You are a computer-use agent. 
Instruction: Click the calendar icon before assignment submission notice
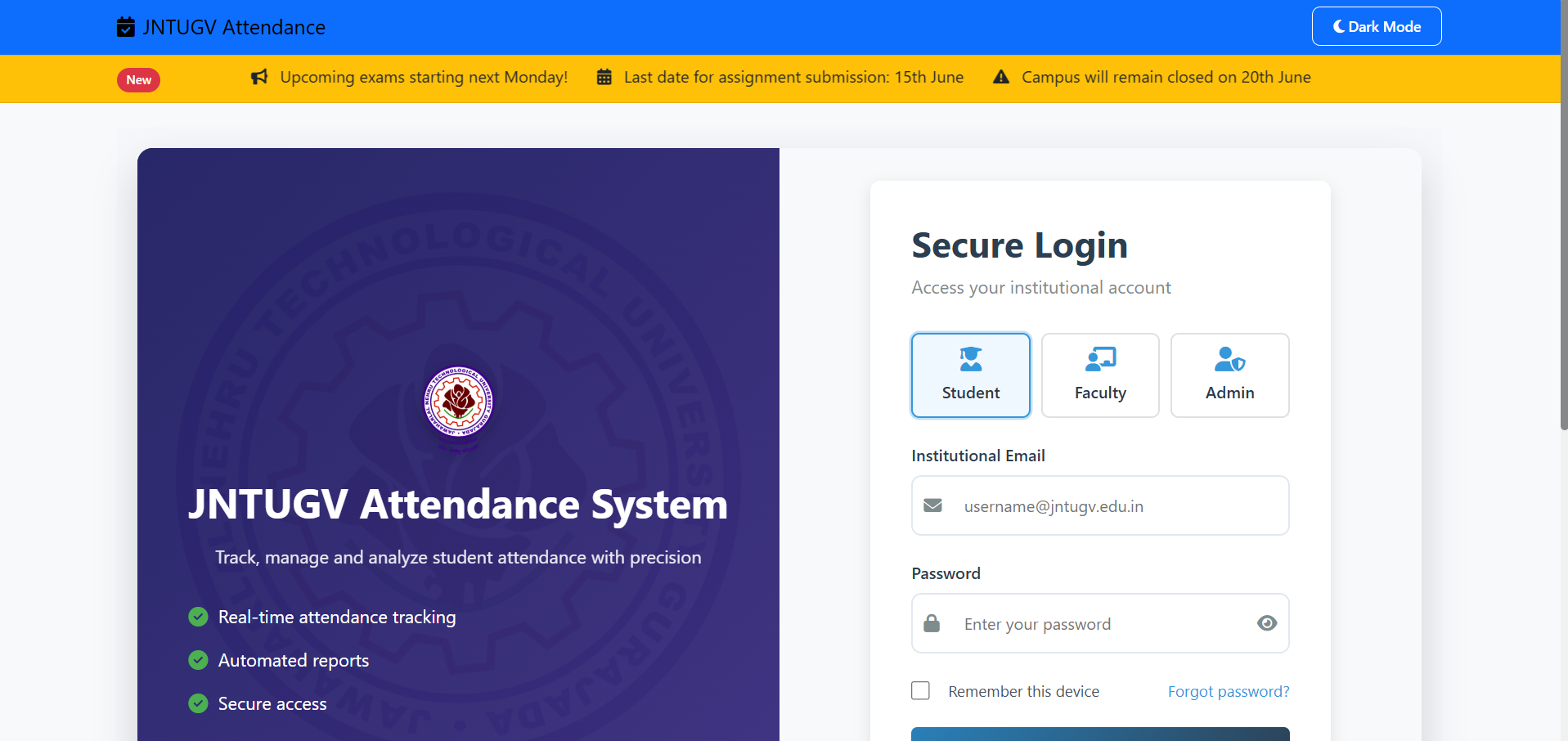(x=604, y=77)
